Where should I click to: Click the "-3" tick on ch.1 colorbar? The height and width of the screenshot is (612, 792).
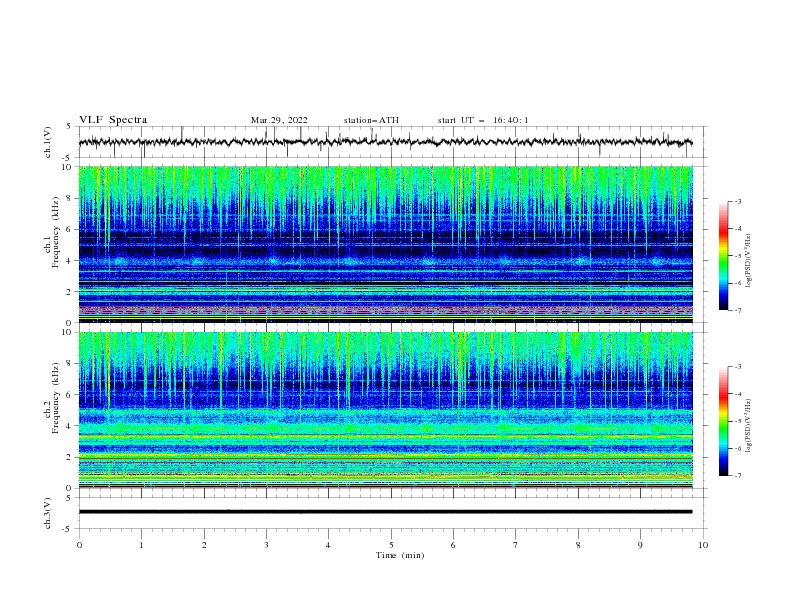(x=737, y=201)
